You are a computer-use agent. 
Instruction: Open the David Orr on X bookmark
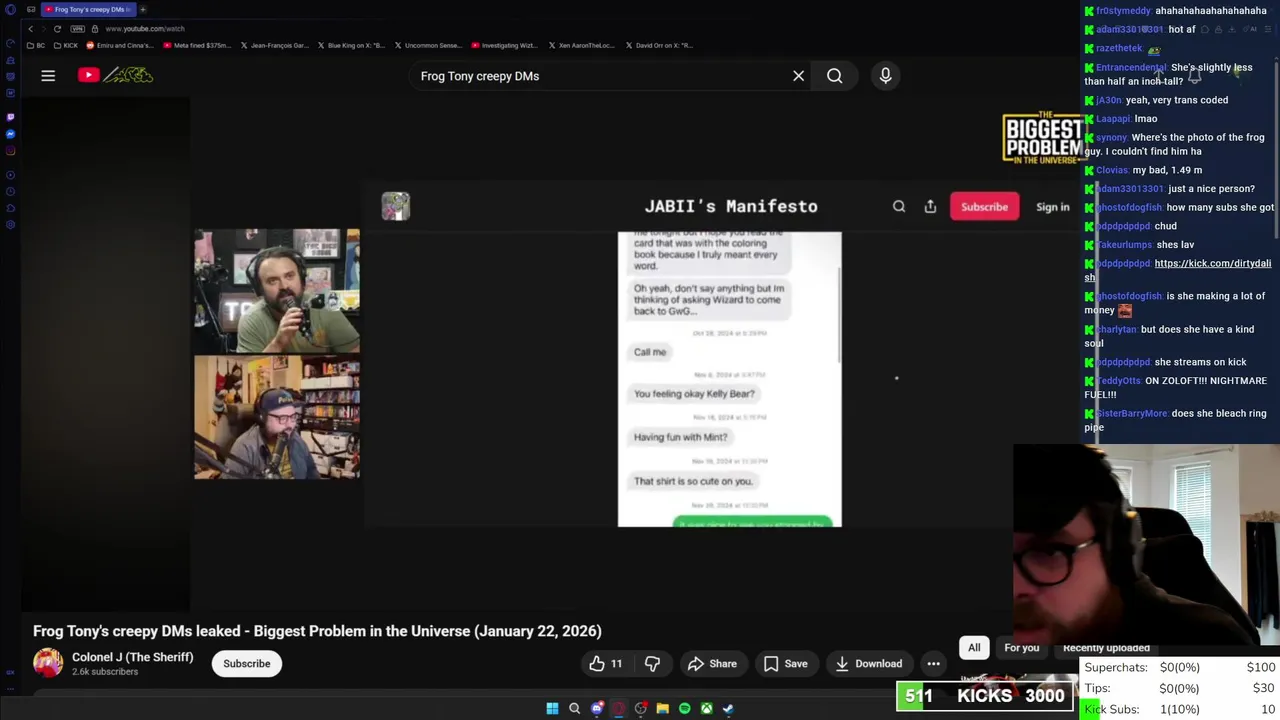click(x=658, y=45)
